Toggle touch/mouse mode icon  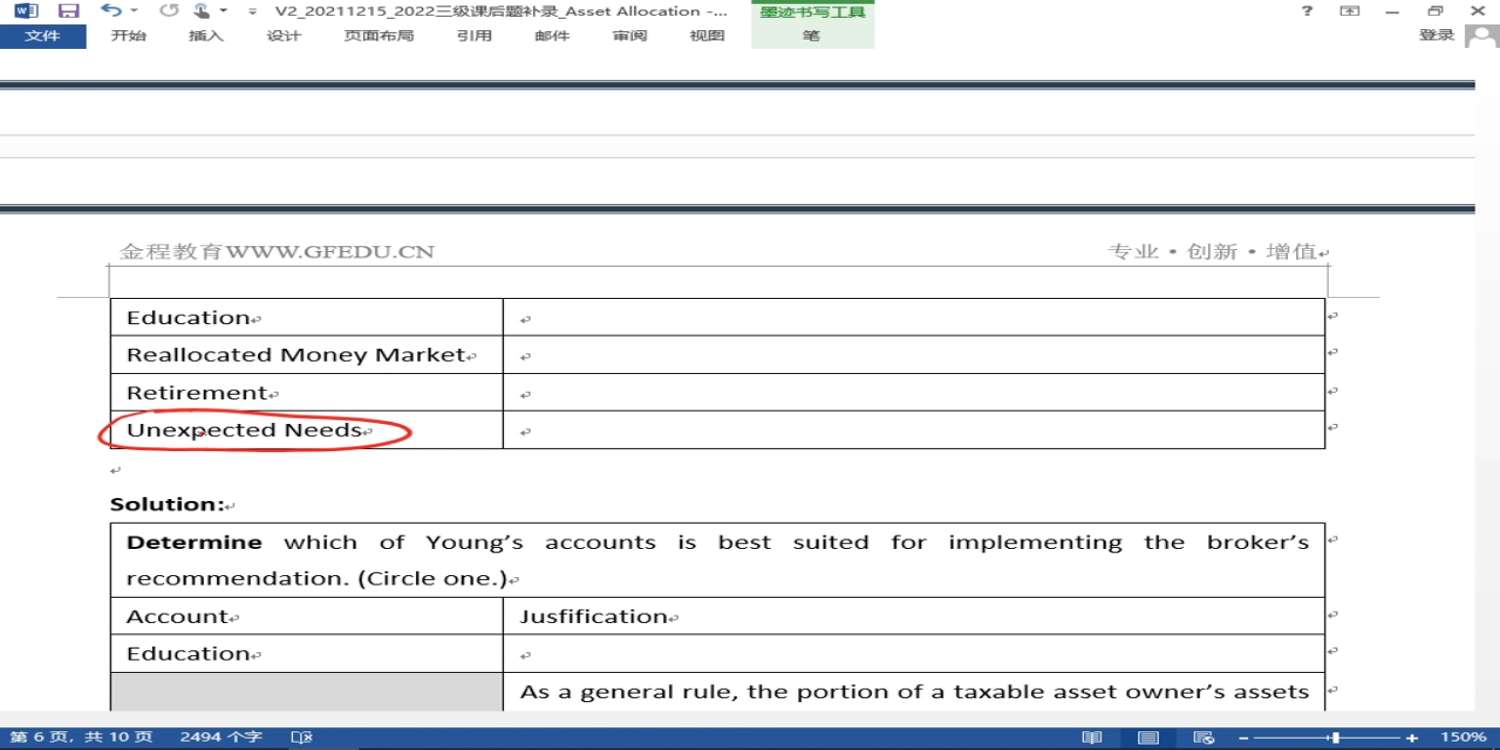[202, 11]
